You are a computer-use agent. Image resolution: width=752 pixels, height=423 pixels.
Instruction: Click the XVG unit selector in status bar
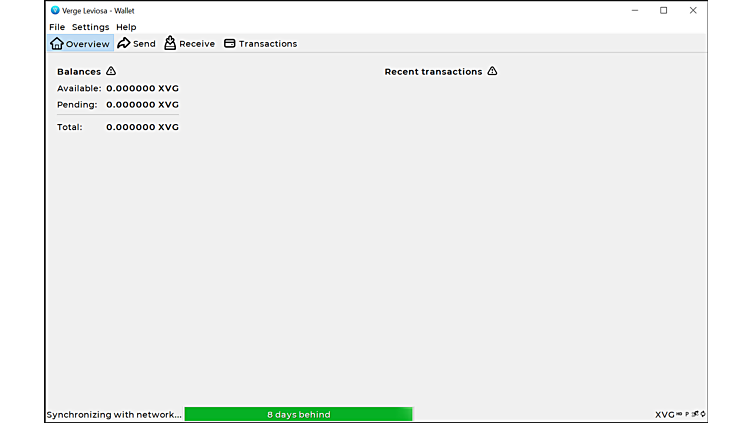[665, 414]
